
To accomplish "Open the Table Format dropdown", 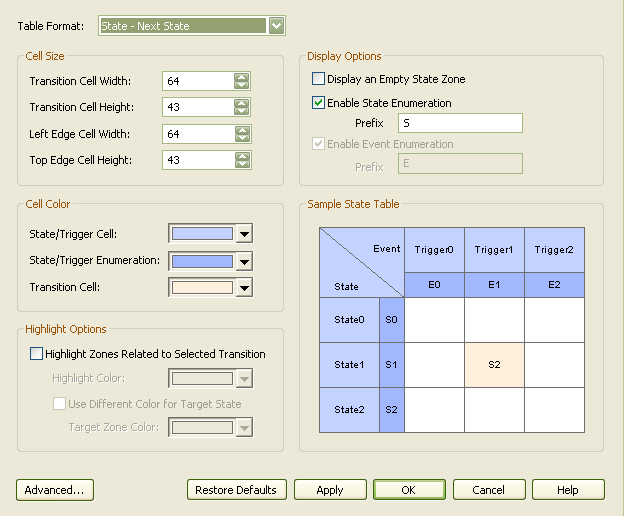I will [x=277, y=26].
